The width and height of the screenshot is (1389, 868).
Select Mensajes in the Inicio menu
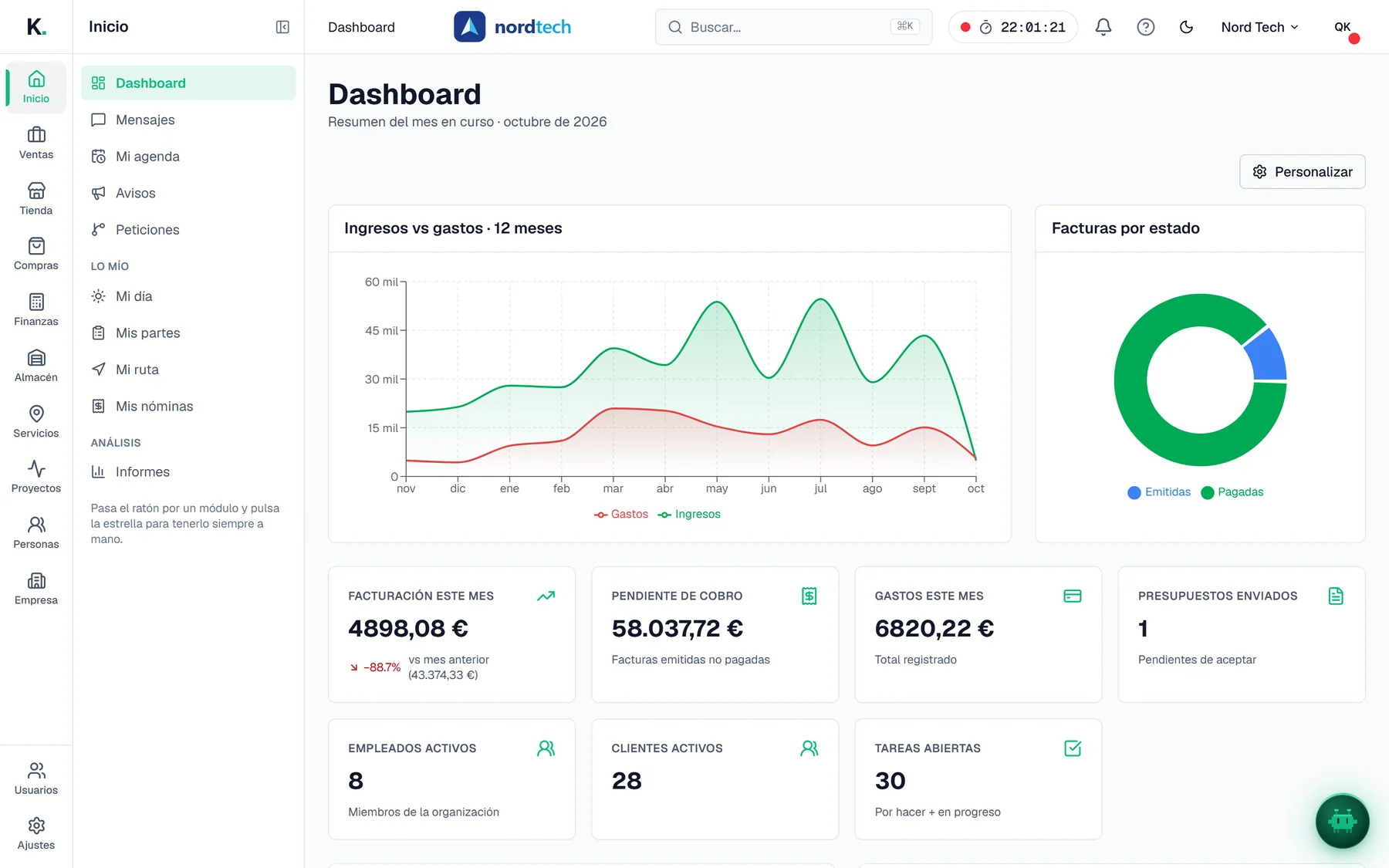click(x=188, y=120)
